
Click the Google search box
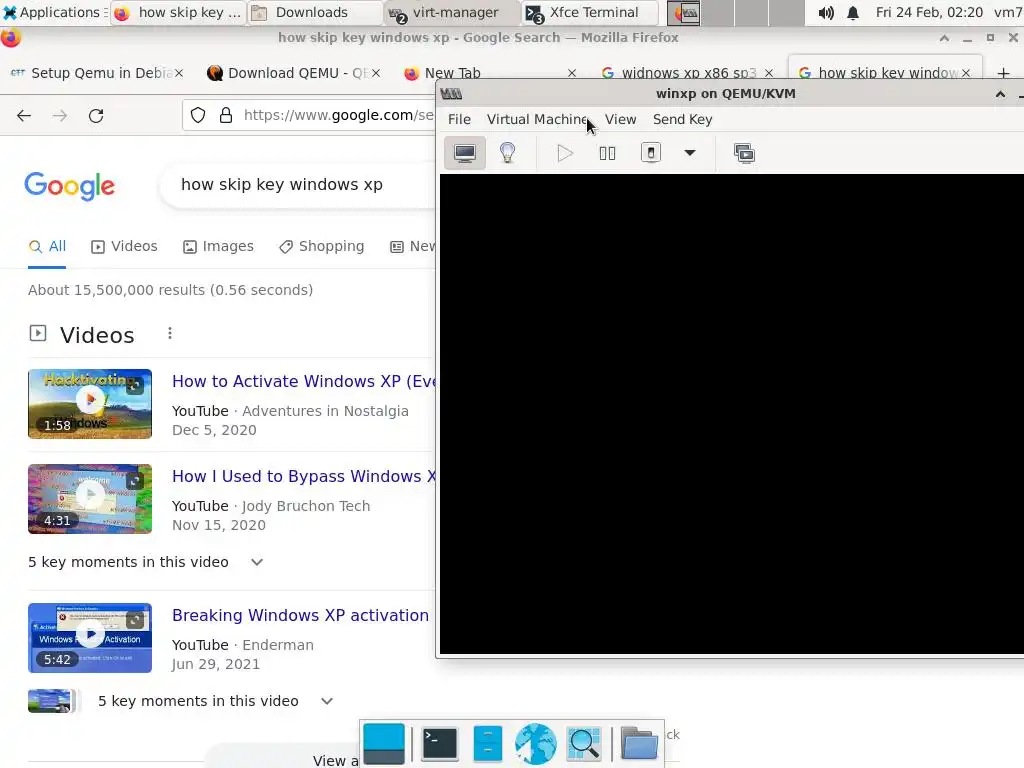(297, 185)
